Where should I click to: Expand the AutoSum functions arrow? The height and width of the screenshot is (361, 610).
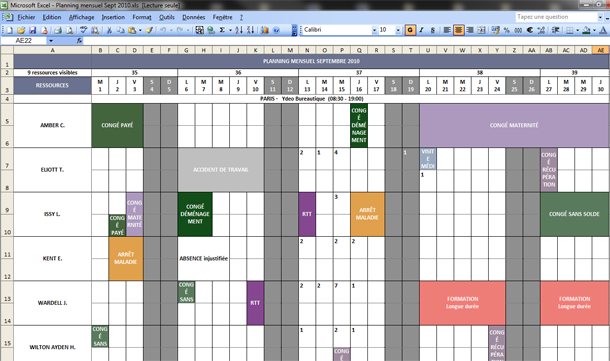point(230,30)
